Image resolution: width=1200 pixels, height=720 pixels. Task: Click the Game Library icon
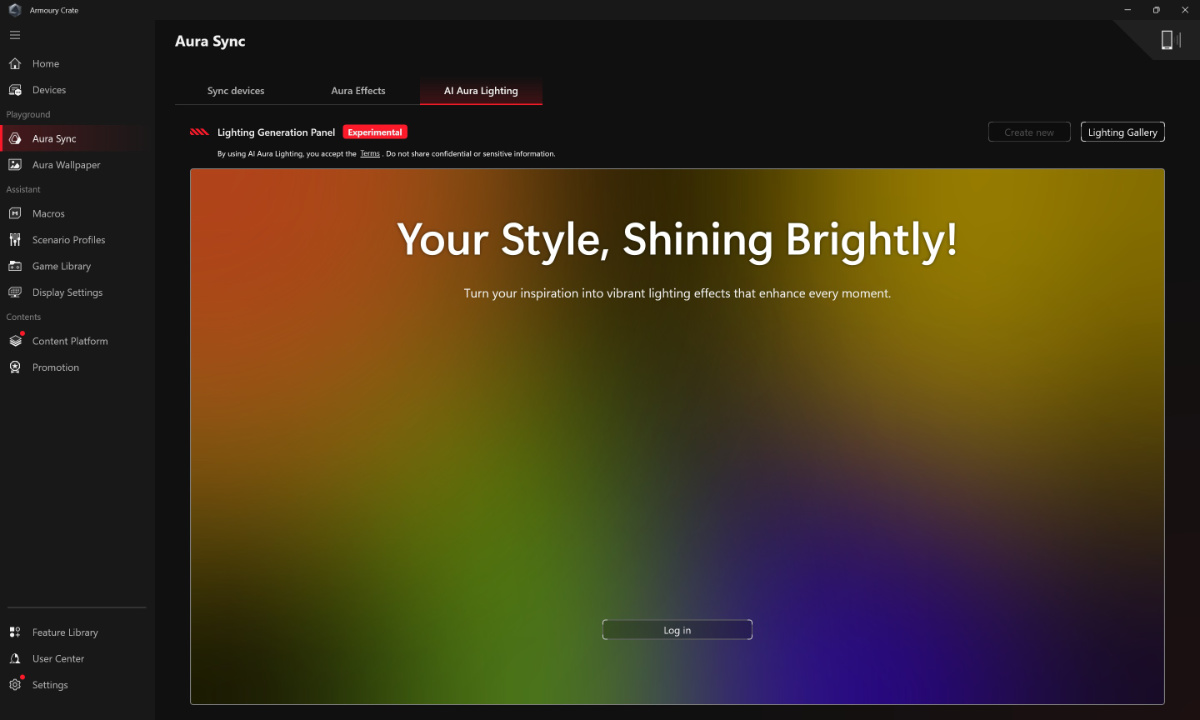pyautogui.click(x=15, y=266)
